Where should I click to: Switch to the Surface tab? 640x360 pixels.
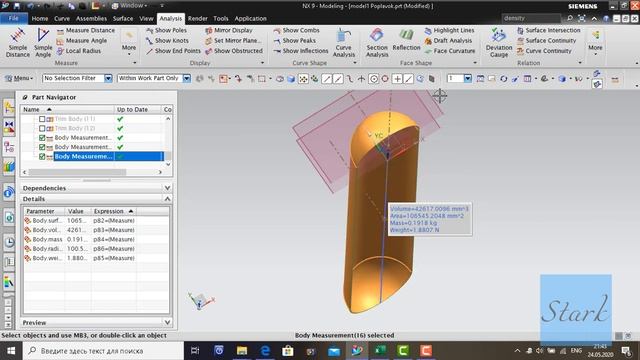pyautogui.click(x=123, y=18)
